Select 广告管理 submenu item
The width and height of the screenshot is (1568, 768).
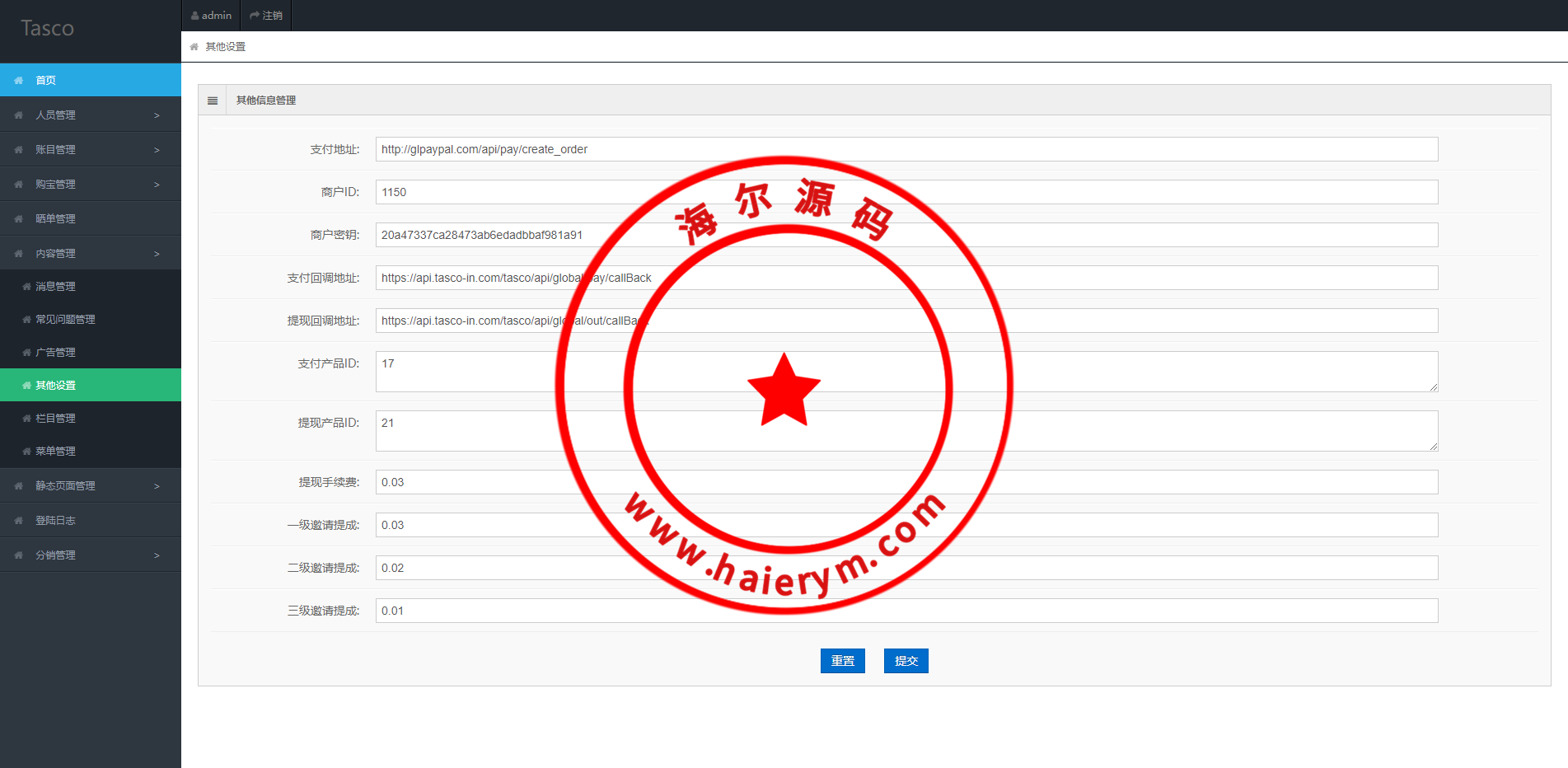pos(91,352)
